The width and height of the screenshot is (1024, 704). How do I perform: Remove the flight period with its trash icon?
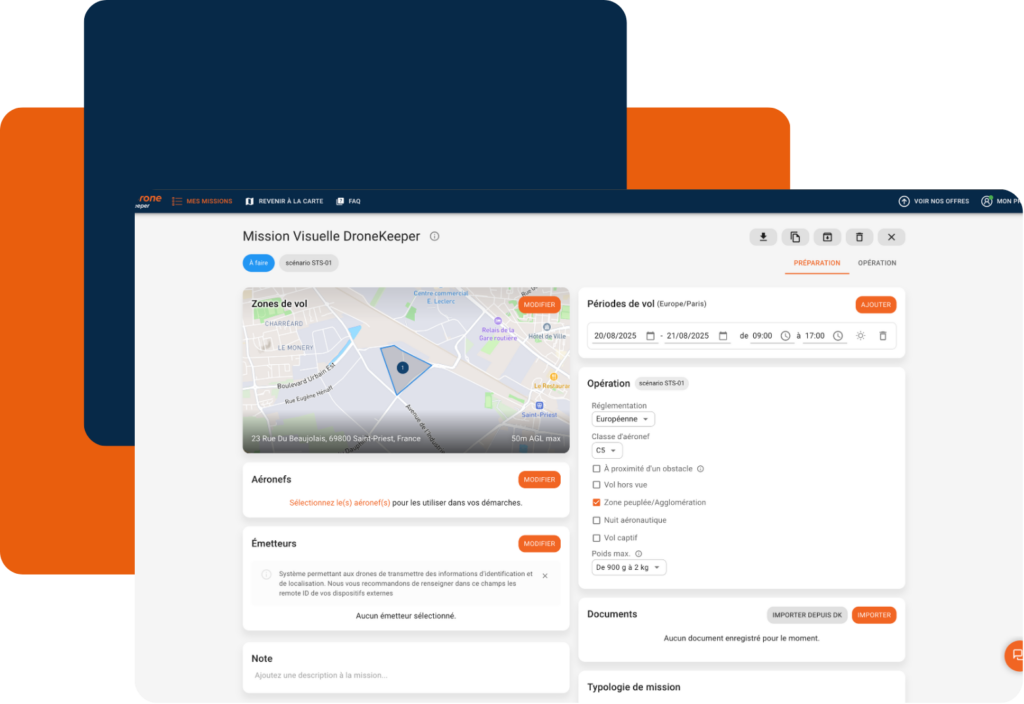882,336
